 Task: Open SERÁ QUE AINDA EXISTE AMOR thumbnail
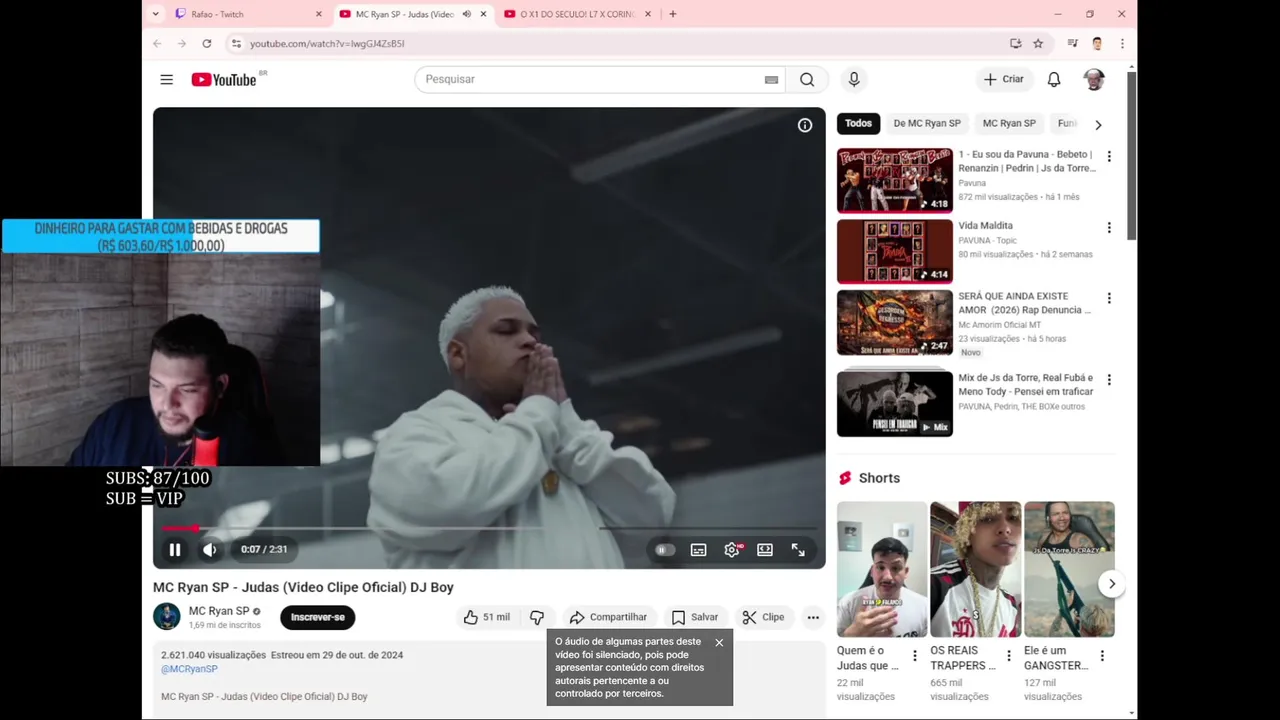895,323
